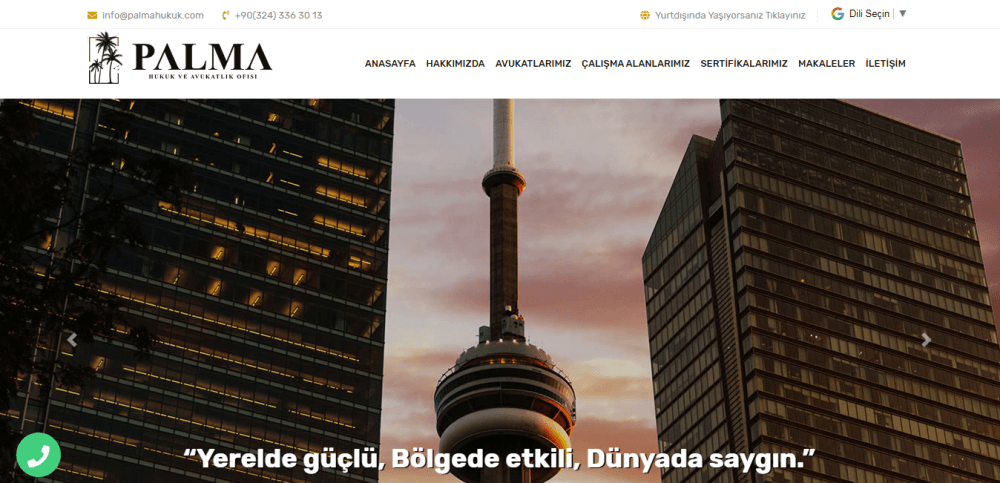This screenshot has width=1000, height=483.
Task: Click the globe icon for abroad residents
Action: point(645,15)
